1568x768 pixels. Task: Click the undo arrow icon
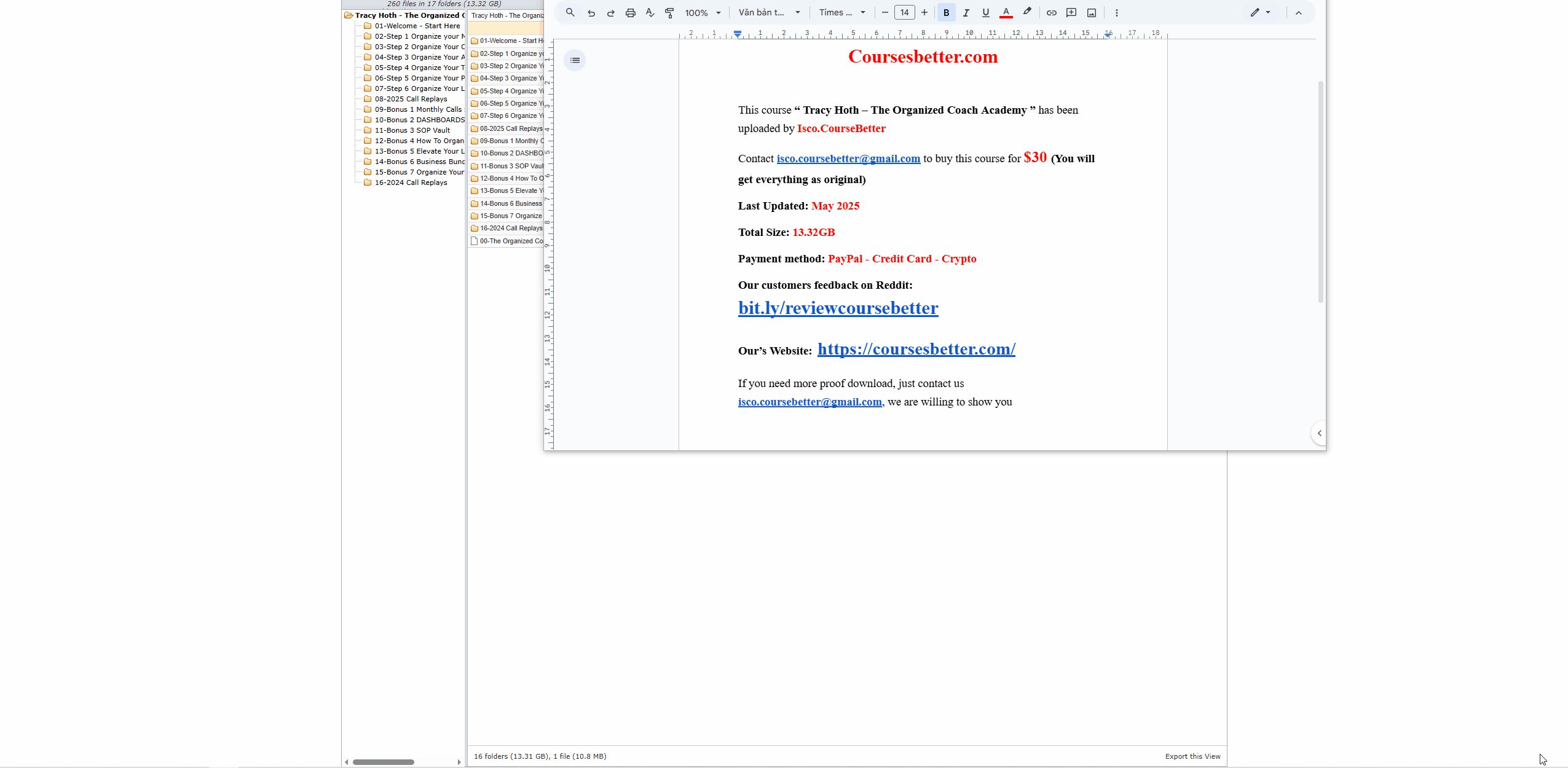(x=591, y=12)
